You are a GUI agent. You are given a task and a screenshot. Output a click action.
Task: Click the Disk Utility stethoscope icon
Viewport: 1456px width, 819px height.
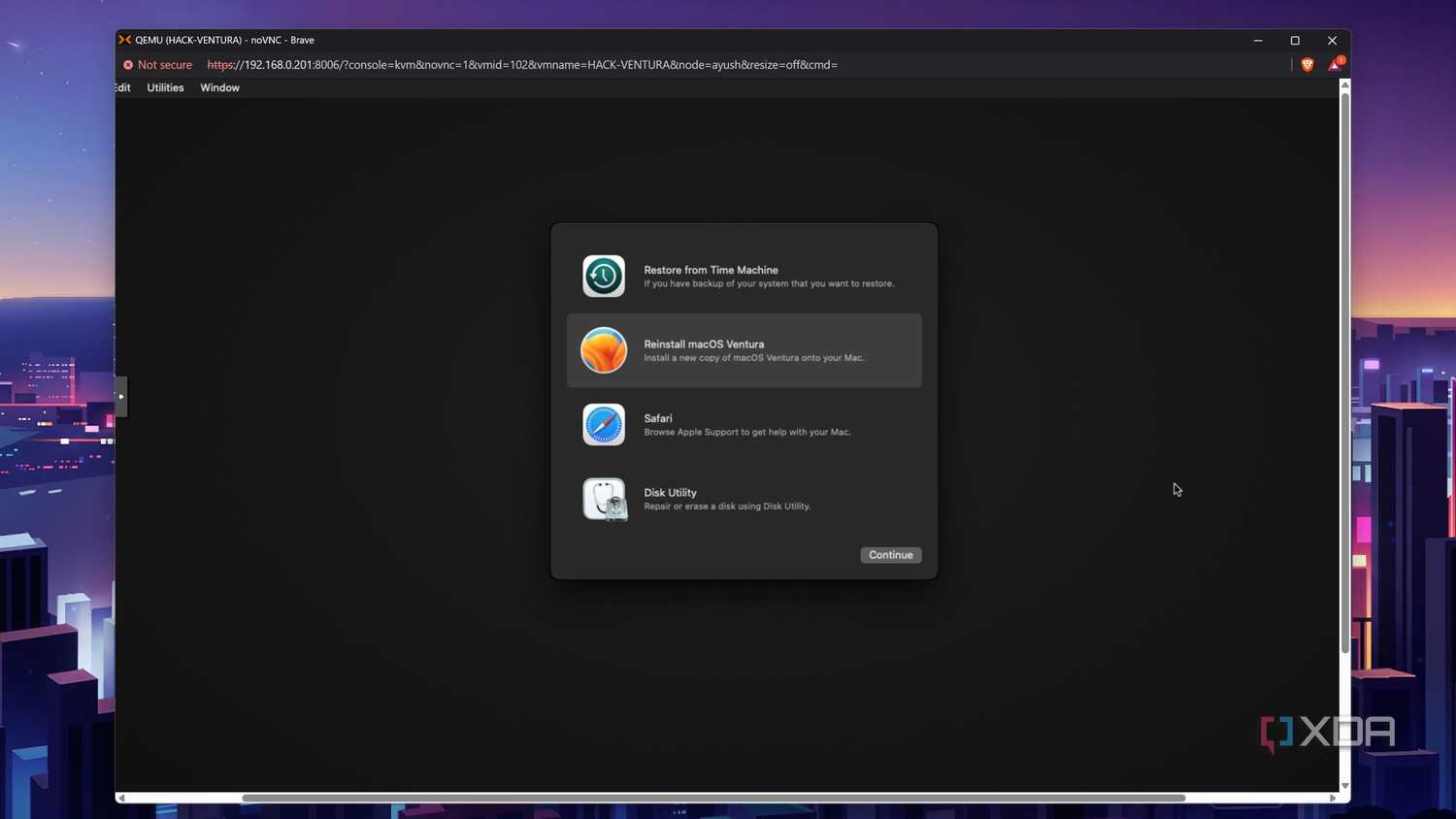(x=605, y=499)
